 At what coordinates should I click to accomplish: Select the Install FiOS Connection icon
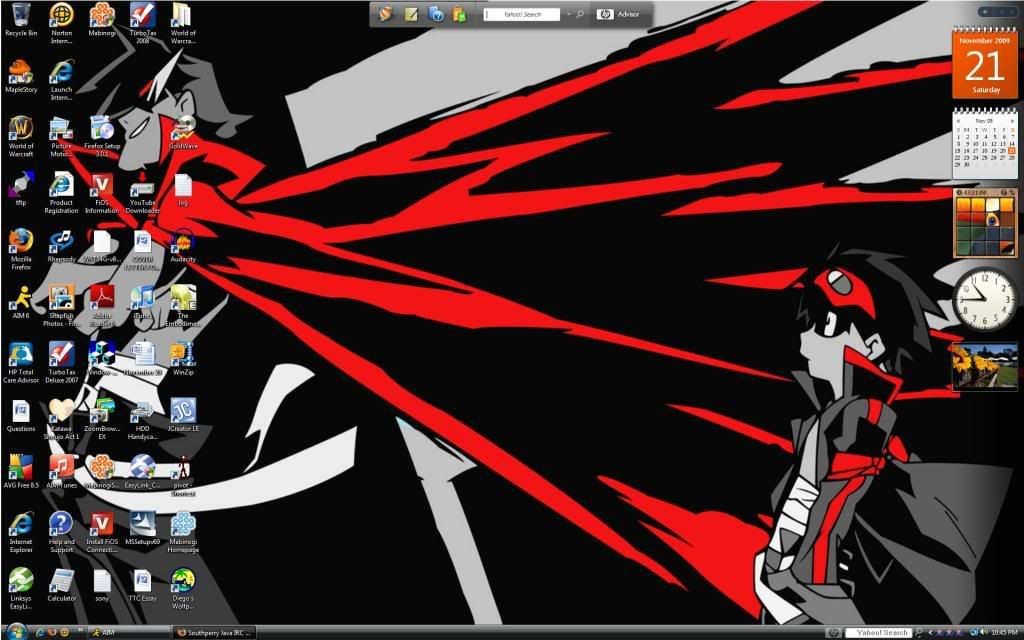tap(102, 532)
